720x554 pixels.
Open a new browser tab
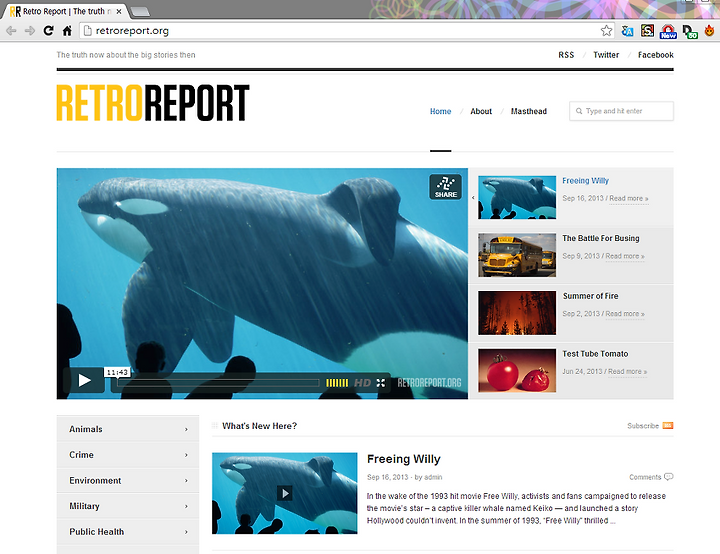(x=140, y=11)
